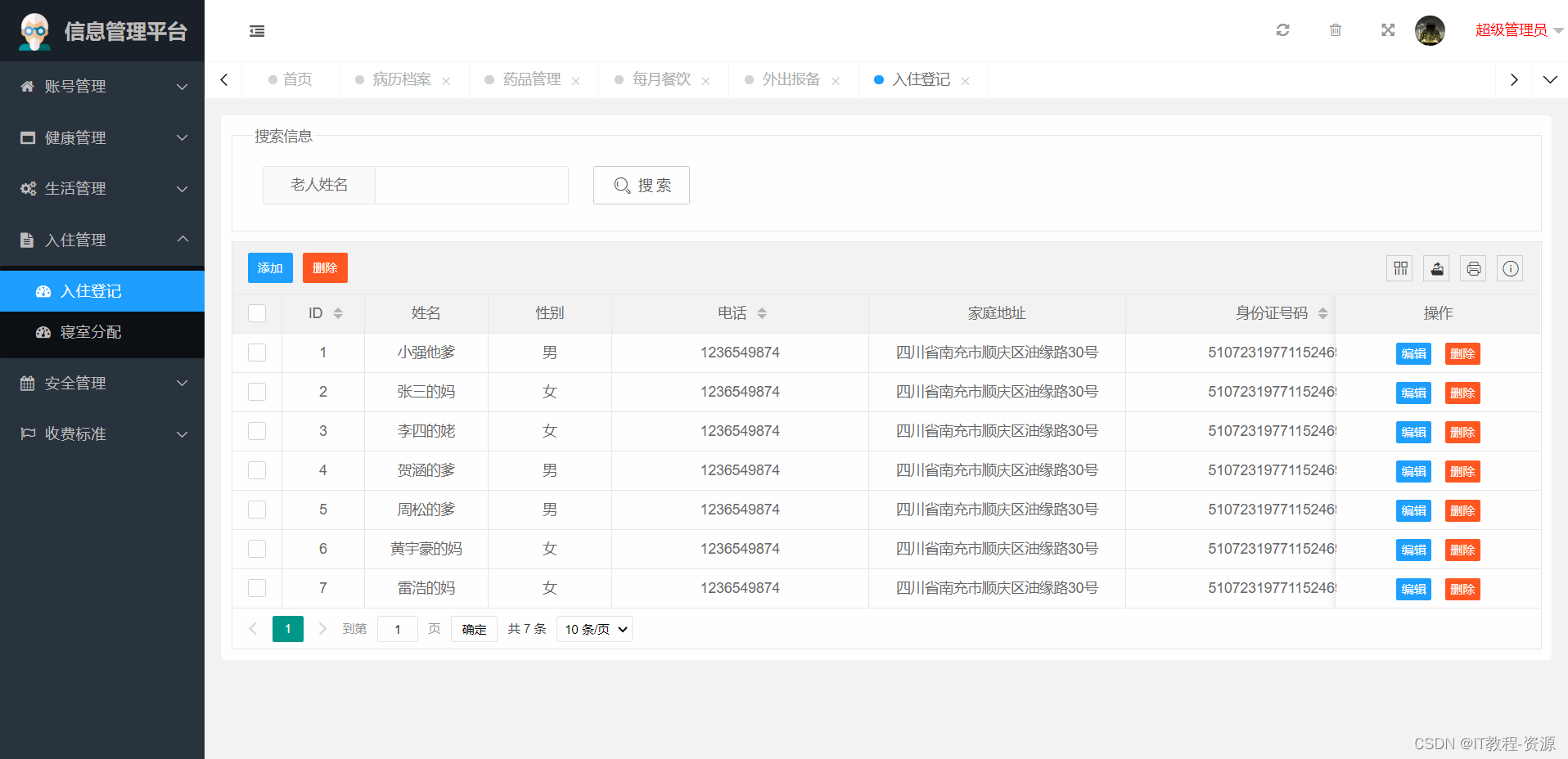Check the row for 李四的姥
1568x759 pixels.
[x=257, y=431]
